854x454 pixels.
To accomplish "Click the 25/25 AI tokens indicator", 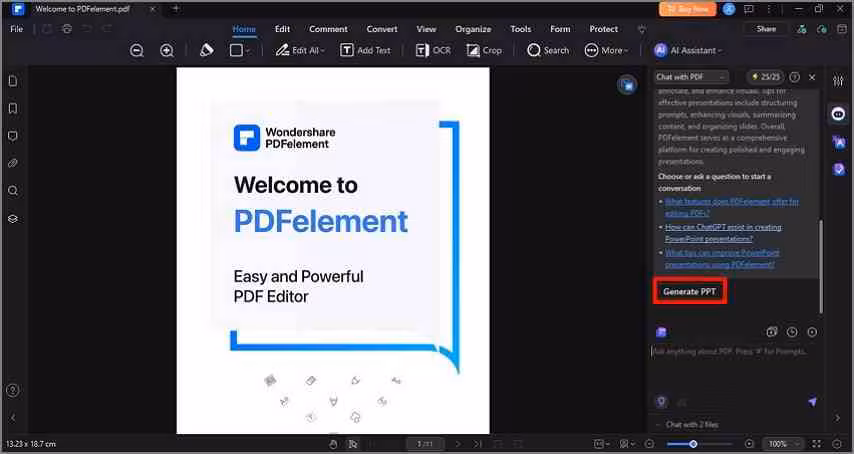I will click(766, 77).
